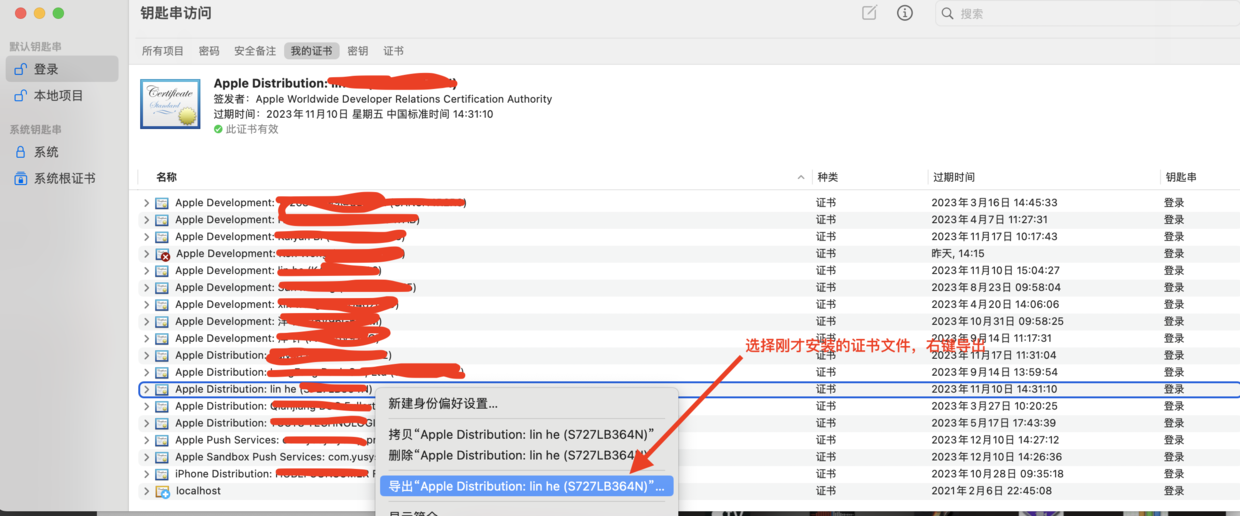Screen dimensions: 1240x516
Task: Sort by the 钥匙串 column header
Action: (1180, 177)
